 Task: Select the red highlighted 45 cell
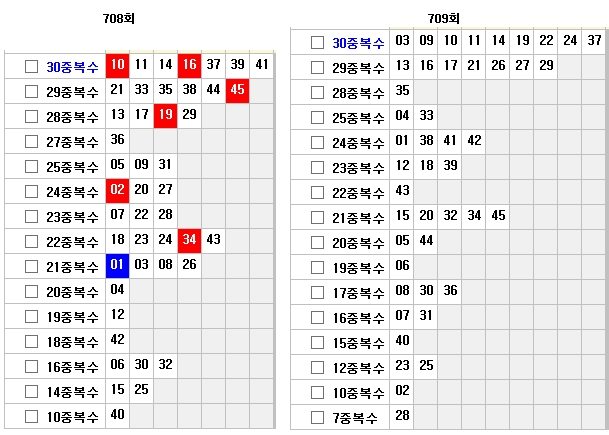(237, 90)
